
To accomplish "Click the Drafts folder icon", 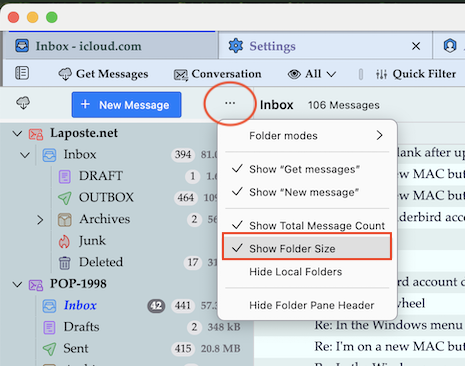I will point(49,328).
